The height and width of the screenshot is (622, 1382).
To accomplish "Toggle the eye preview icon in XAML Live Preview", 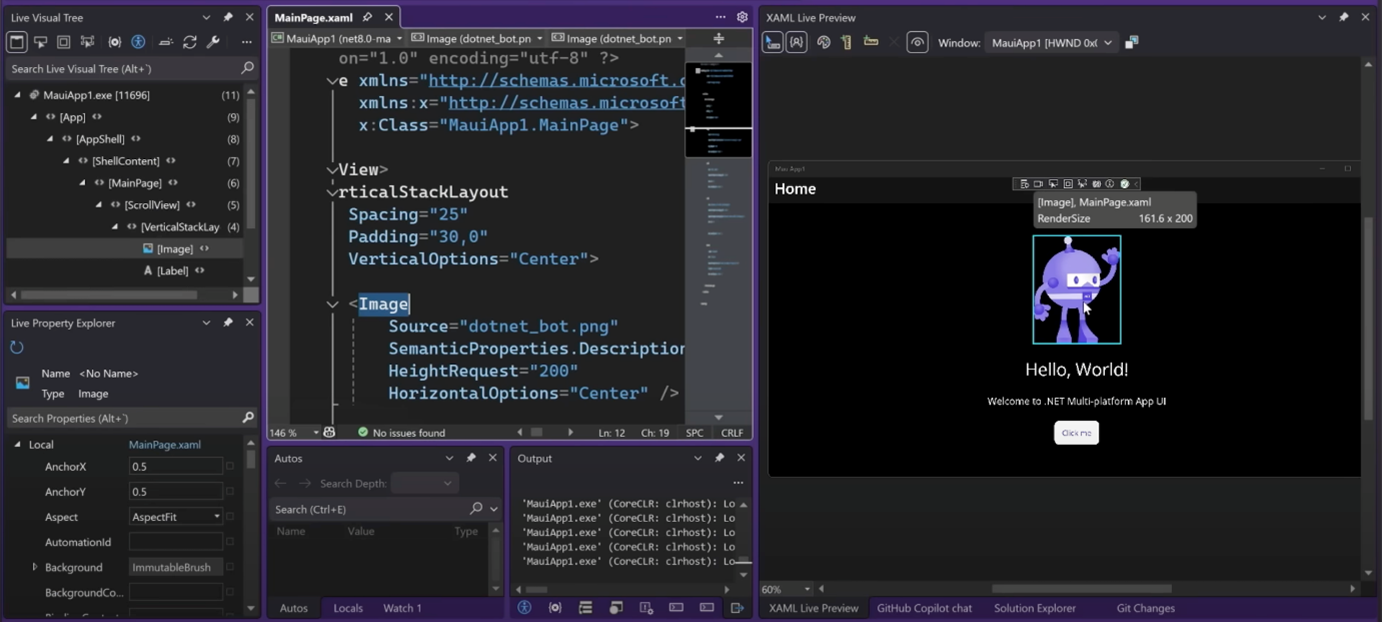I will tap(917, 42).
